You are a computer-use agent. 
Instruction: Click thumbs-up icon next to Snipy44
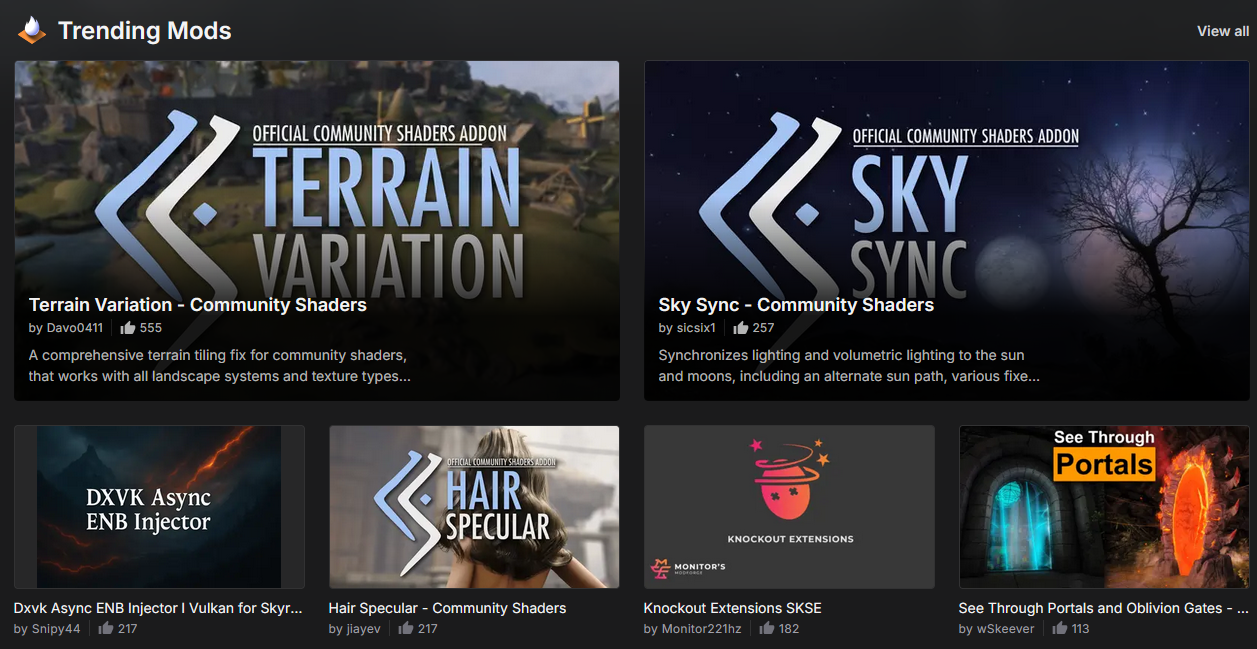106,629
